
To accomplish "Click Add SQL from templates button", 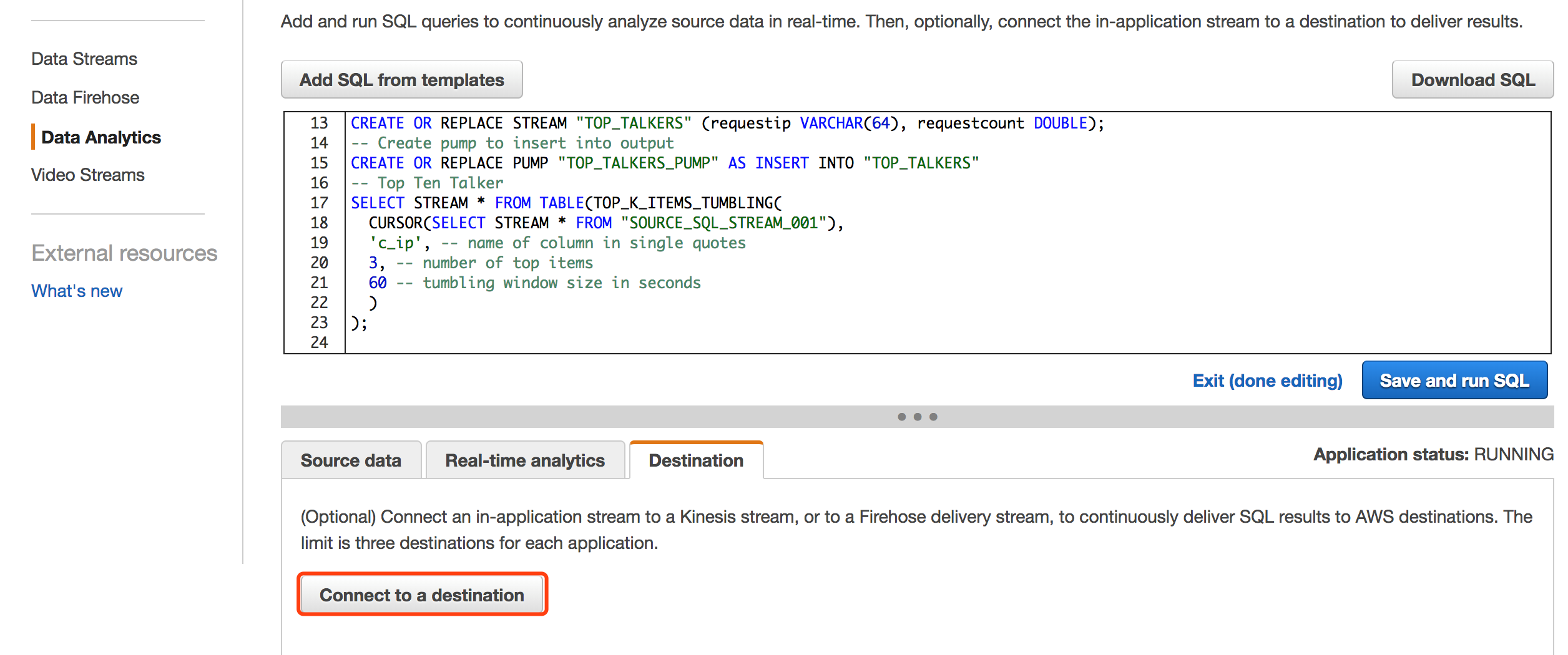I will (401, 80).
